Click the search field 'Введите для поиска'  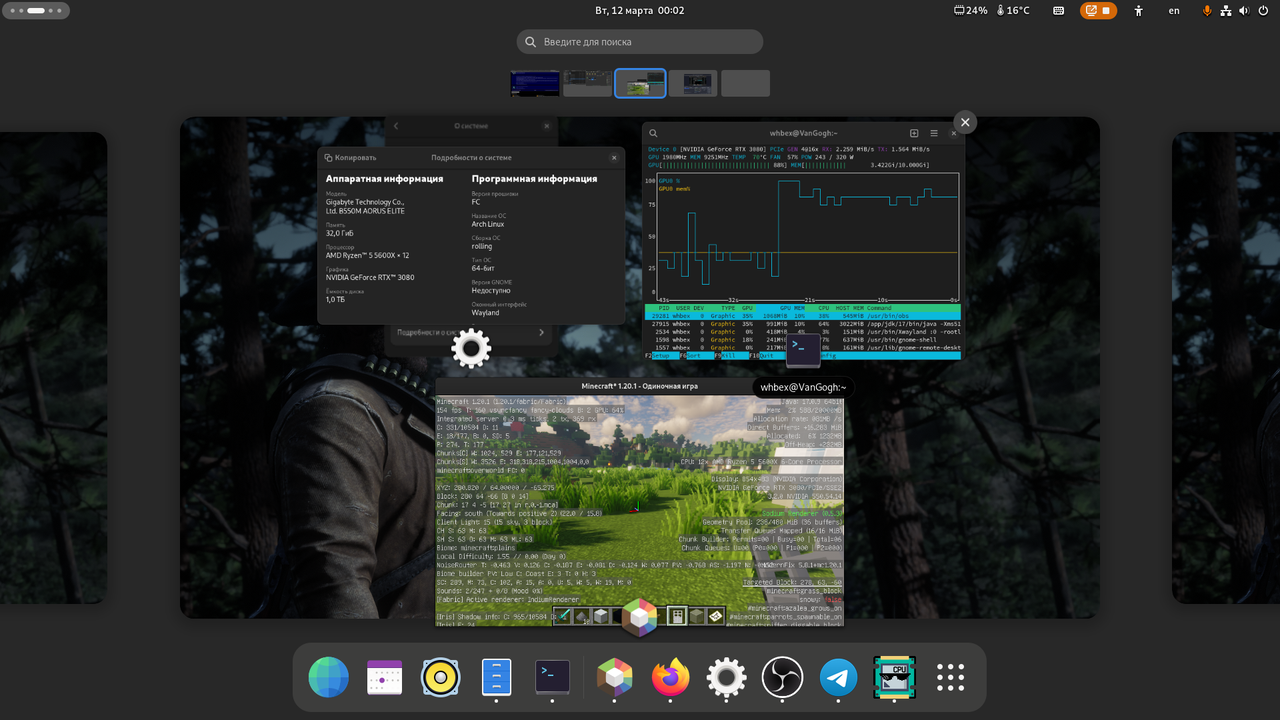click(640, 42)
